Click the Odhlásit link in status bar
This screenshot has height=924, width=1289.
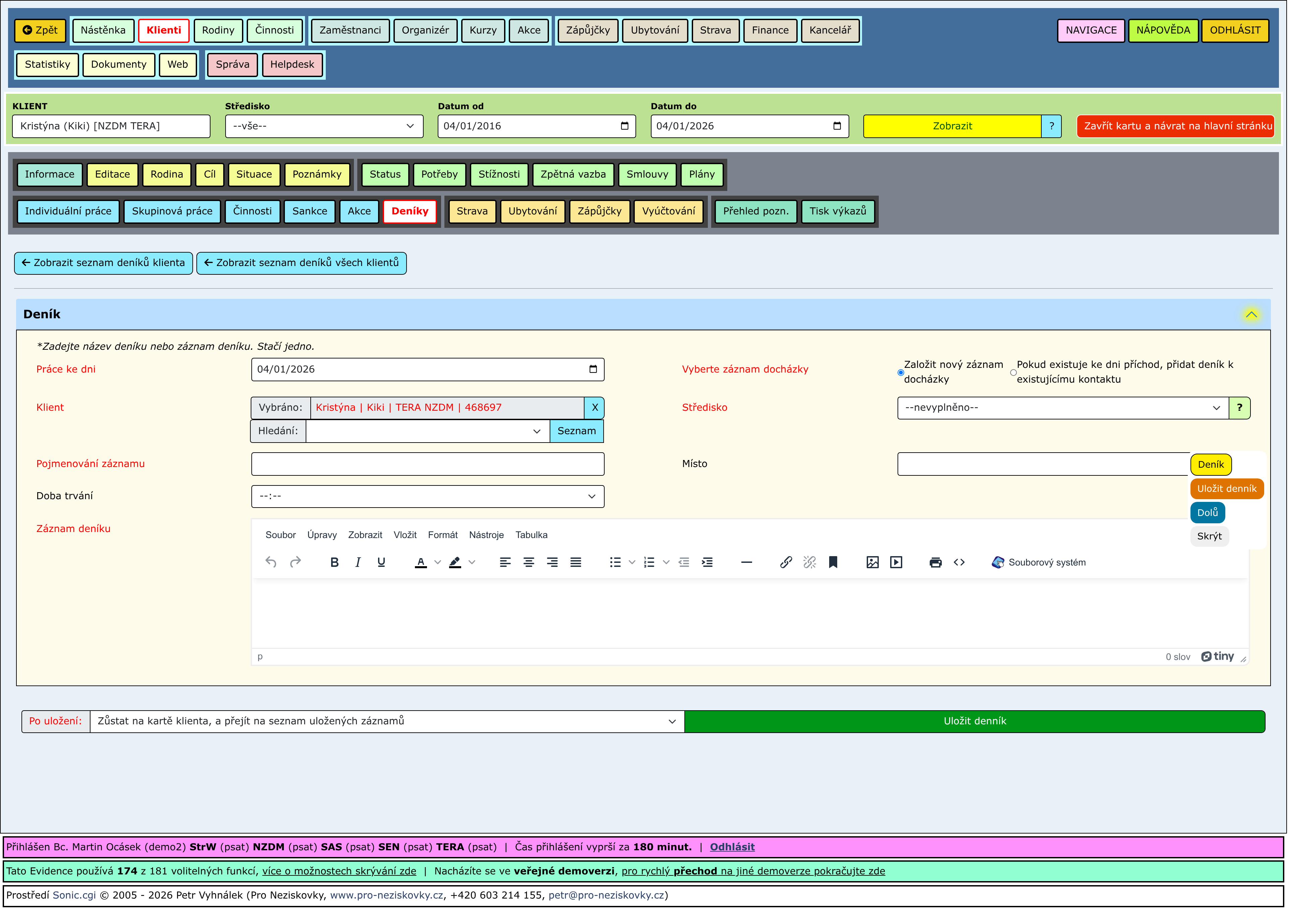pos(731,847)
